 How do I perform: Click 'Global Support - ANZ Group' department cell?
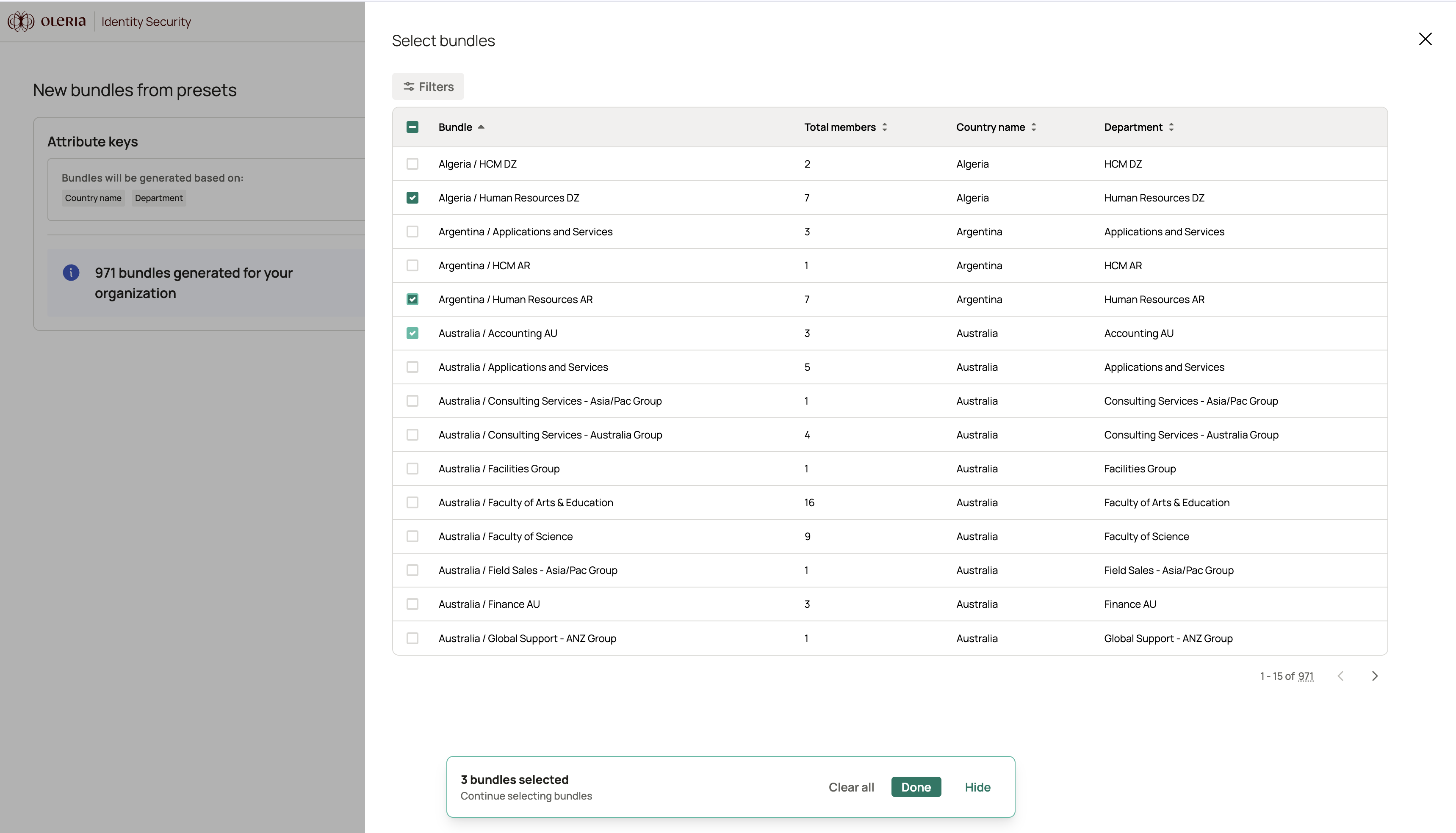tap(1168, 638)
